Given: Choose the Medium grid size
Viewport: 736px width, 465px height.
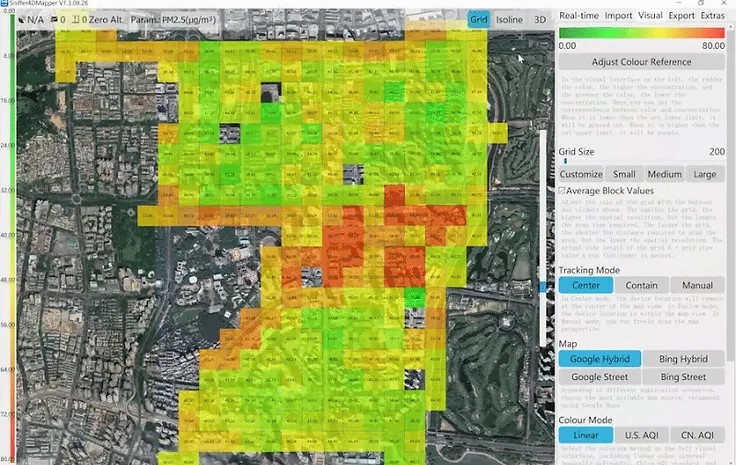Looking at the screenshot, I should coord(664,175).
